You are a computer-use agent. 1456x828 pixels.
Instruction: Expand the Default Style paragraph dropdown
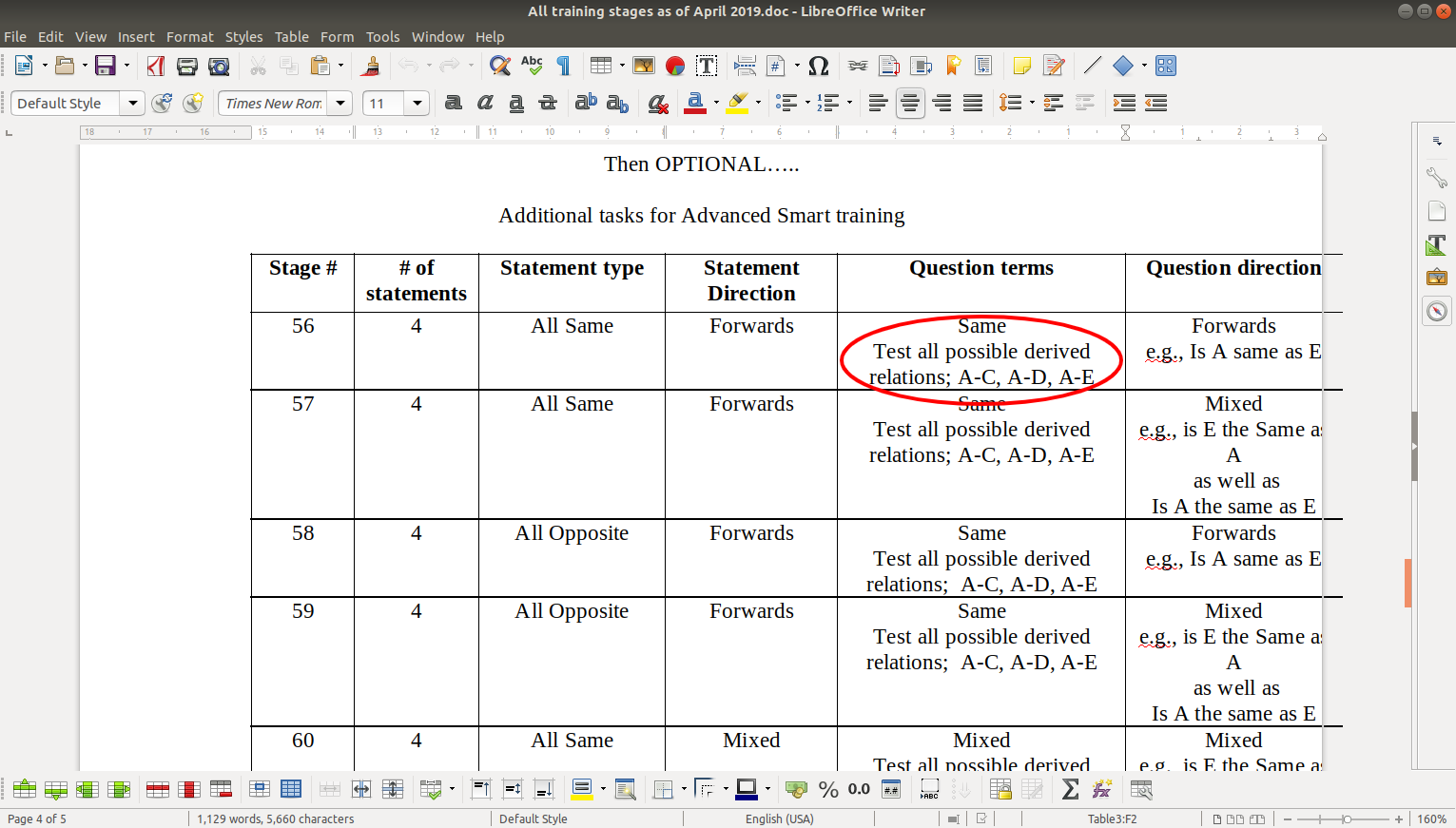pos(133,103)
